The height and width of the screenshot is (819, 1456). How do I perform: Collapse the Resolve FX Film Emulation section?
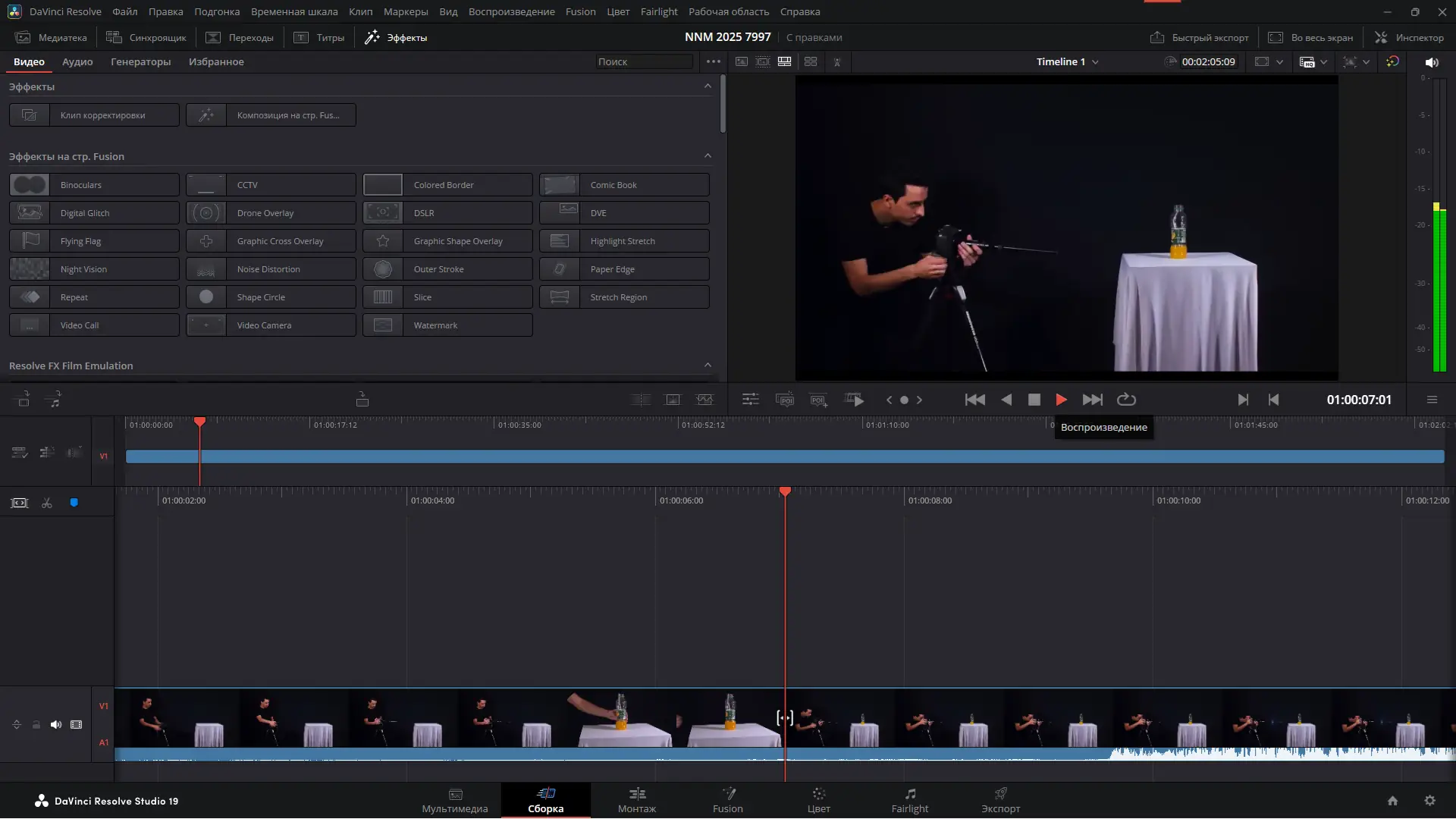[x=708, y=366]
